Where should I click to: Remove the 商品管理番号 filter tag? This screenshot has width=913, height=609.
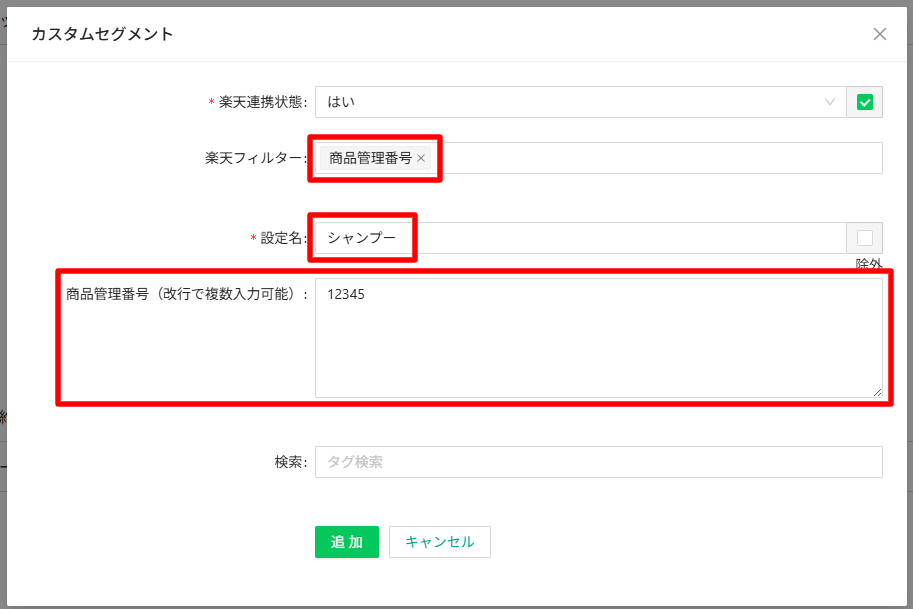421,158
